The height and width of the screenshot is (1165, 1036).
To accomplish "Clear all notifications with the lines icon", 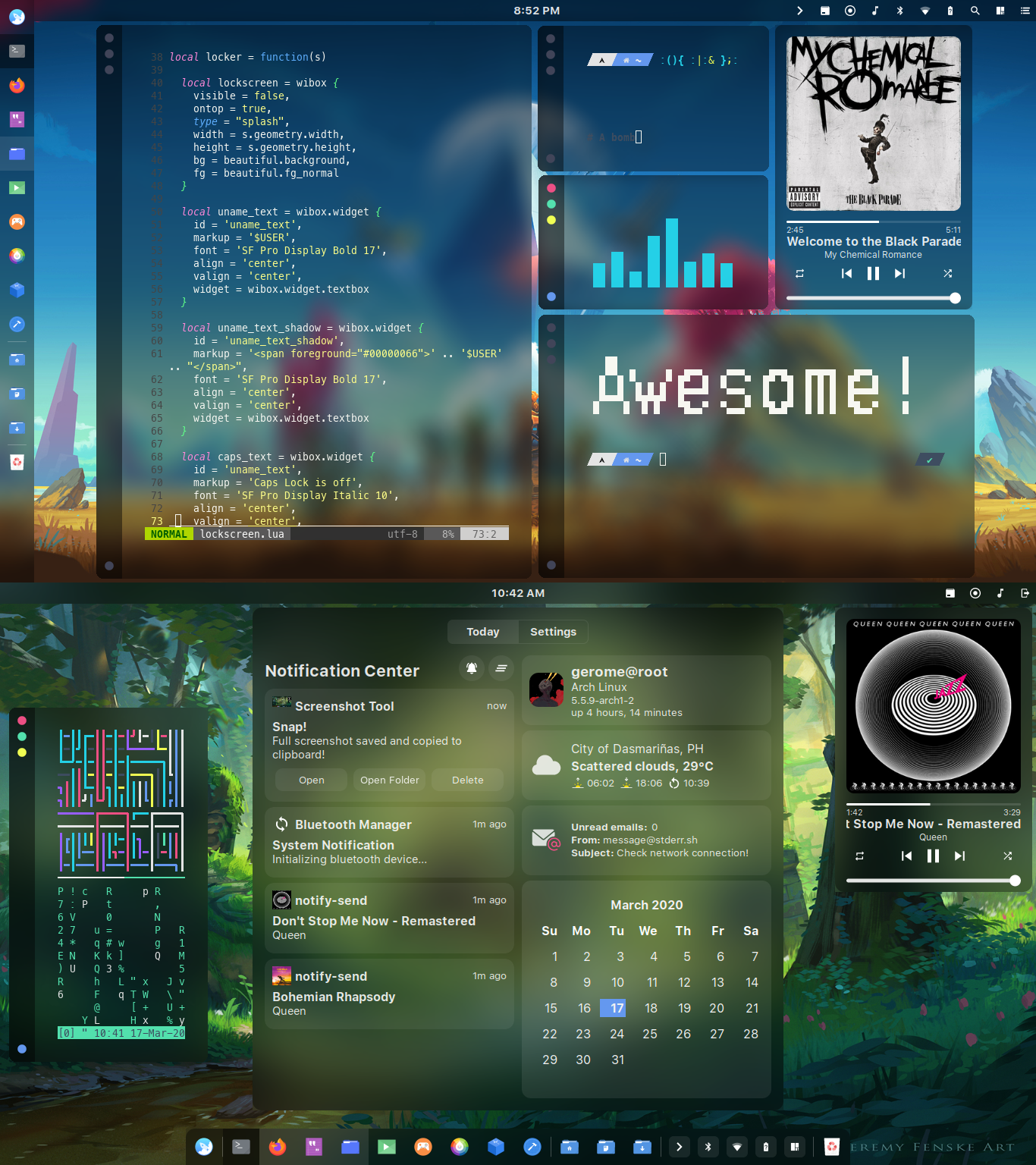I will tap(501, 668).
